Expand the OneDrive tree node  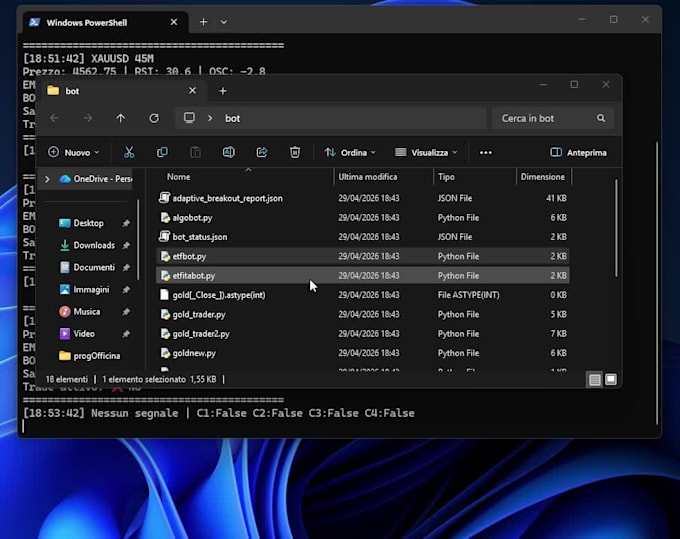[x=47, y=179]
